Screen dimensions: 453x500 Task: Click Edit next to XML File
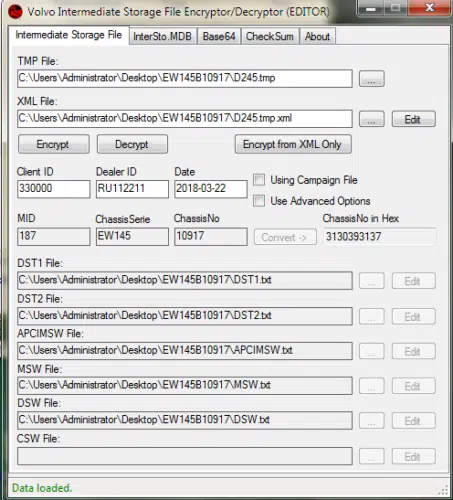[x=413, y=119]
